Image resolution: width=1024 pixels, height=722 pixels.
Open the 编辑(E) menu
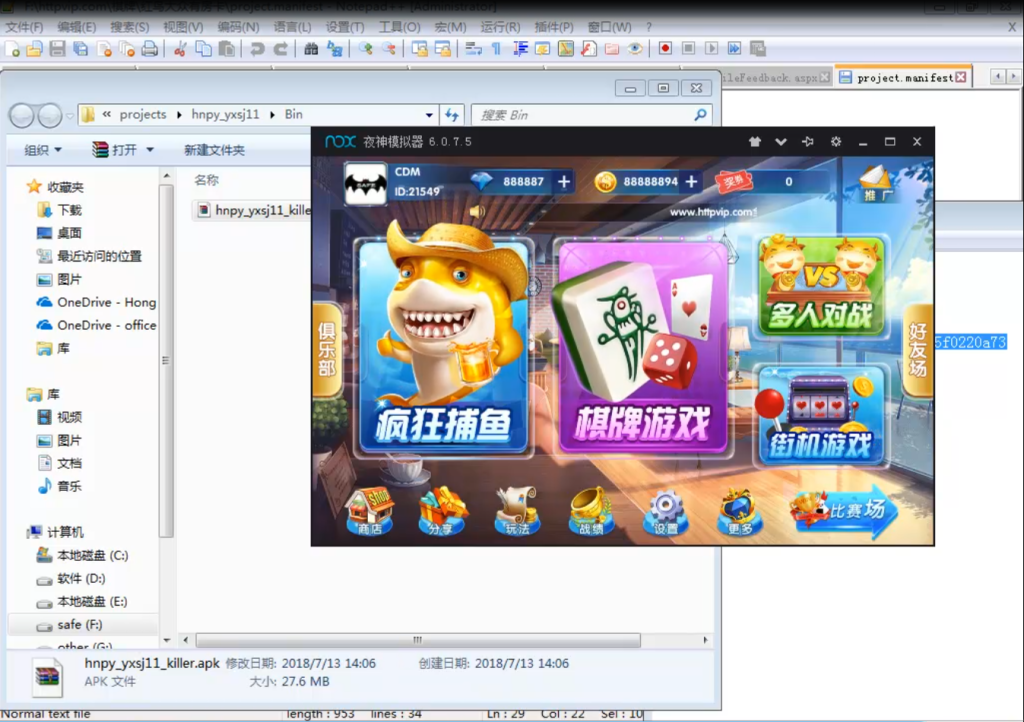[x=76, y=27]
